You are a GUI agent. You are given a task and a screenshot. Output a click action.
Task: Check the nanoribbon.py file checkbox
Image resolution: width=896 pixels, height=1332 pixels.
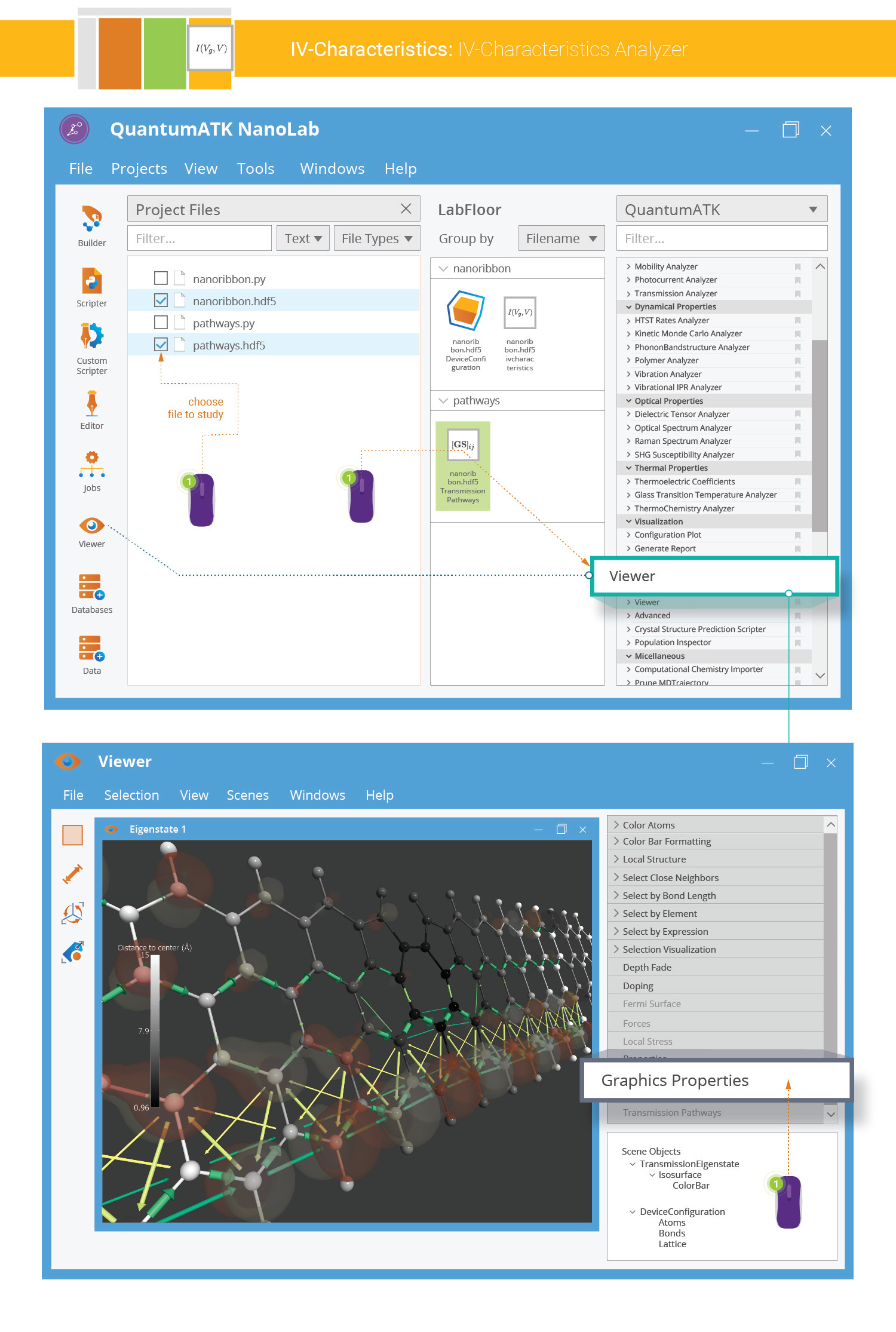(x=161, y=278)
